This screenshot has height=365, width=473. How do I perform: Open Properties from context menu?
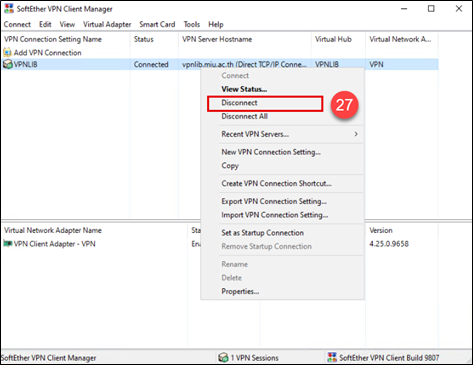[240, 291]
